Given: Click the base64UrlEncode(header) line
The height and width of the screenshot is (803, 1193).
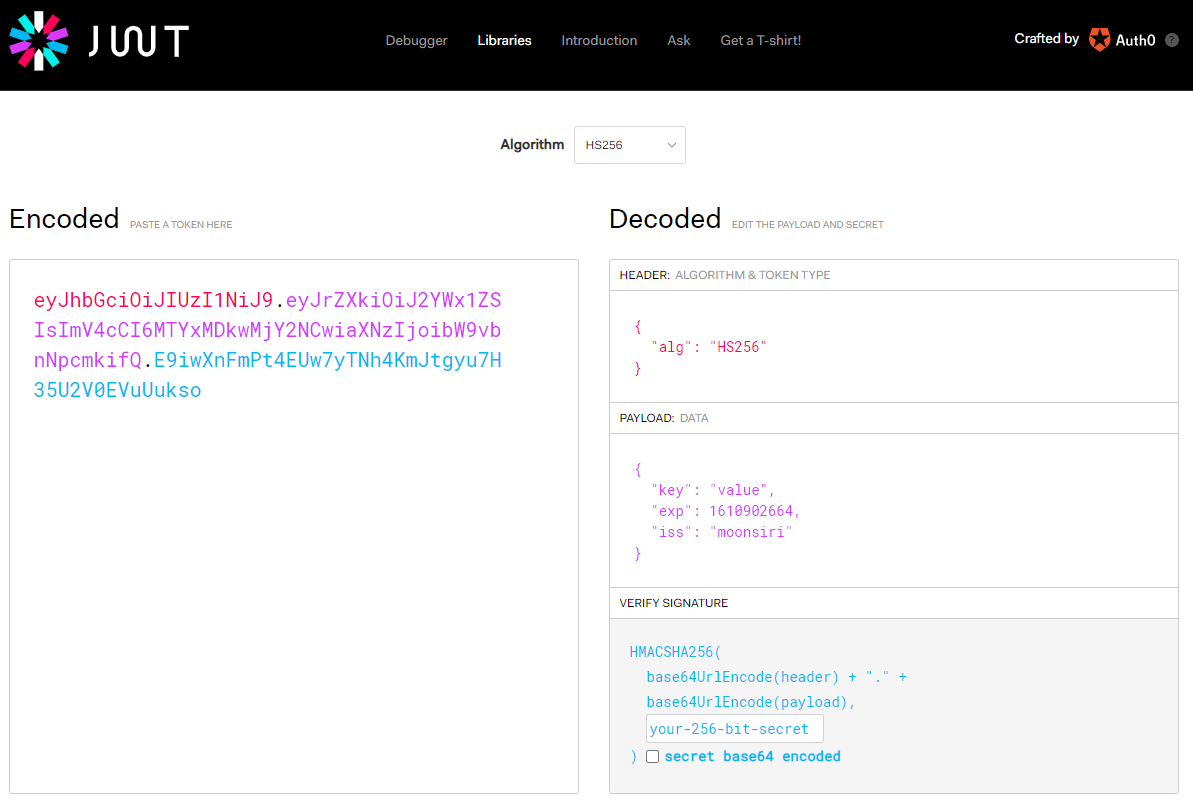Looking at the screenshot, I should 776,677.
